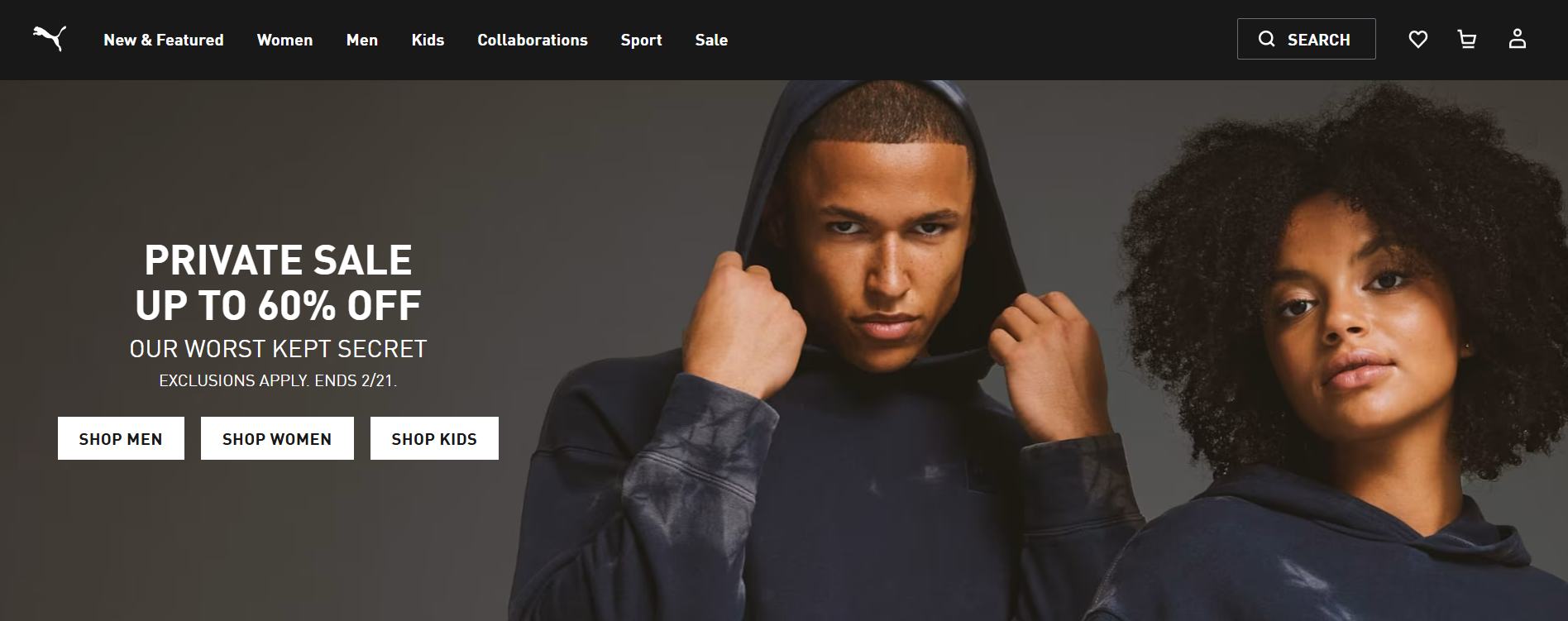Click the SEARCH text in search box

pyautogui.click(x=1318, y=40)
